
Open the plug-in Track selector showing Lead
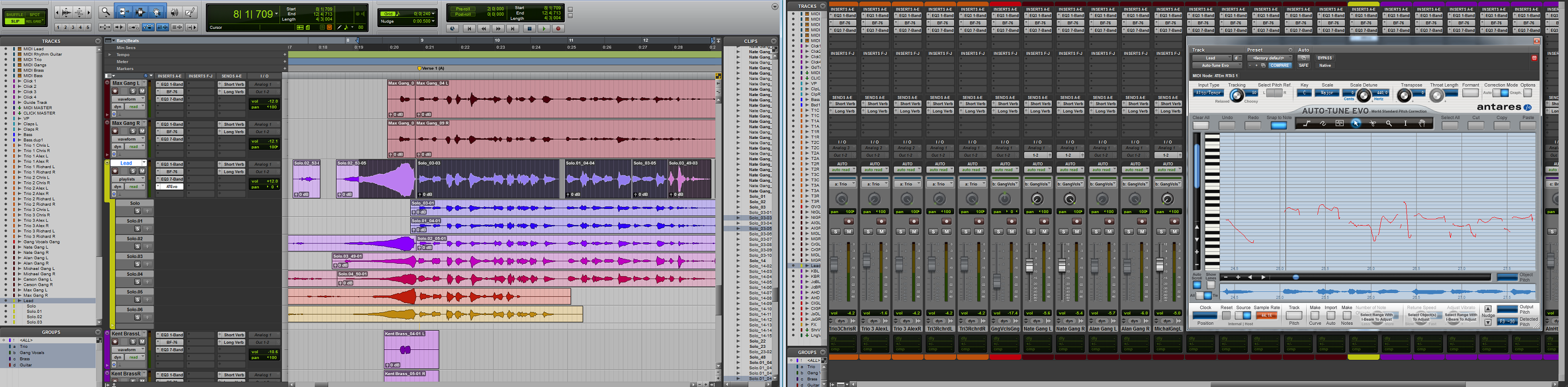[1212, 58]
